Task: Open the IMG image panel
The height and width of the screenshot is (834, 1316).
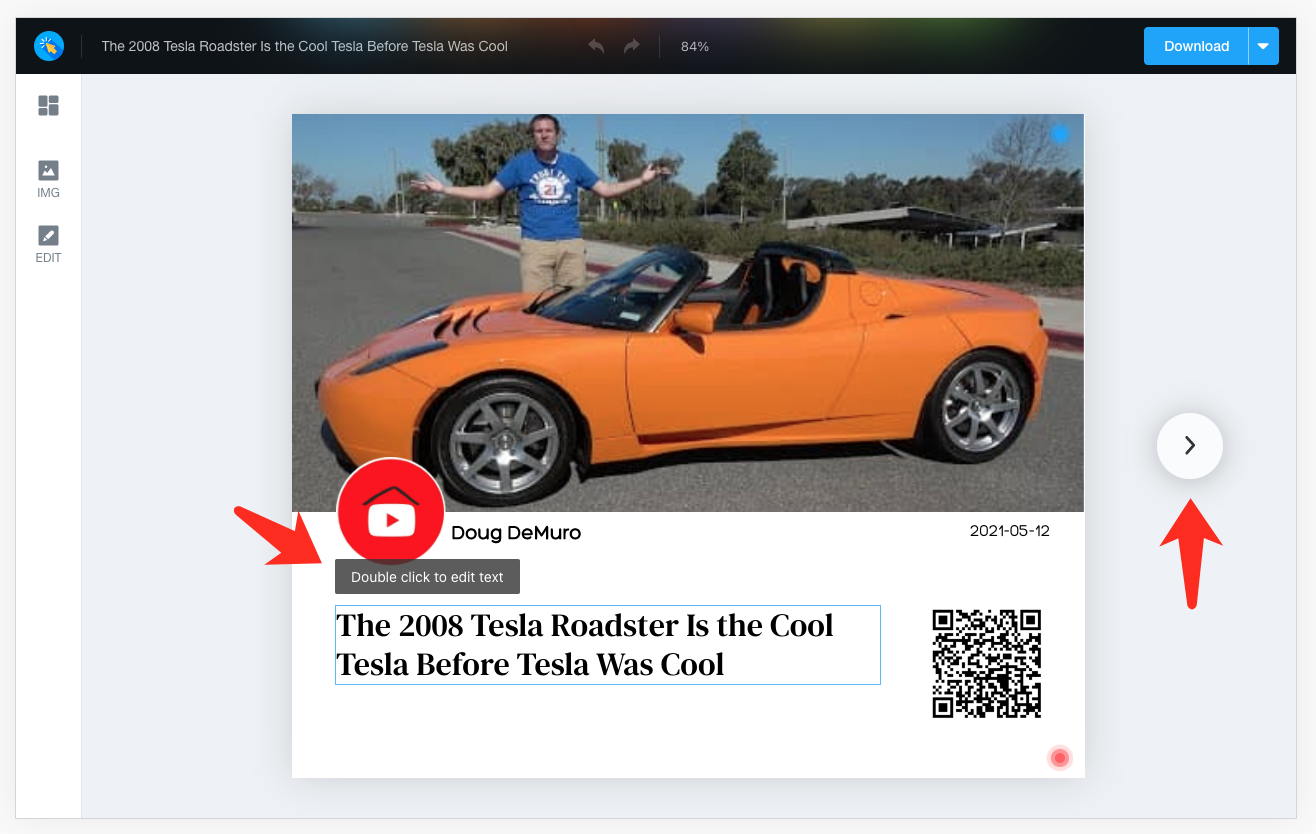Action: (x=48, y=179)
